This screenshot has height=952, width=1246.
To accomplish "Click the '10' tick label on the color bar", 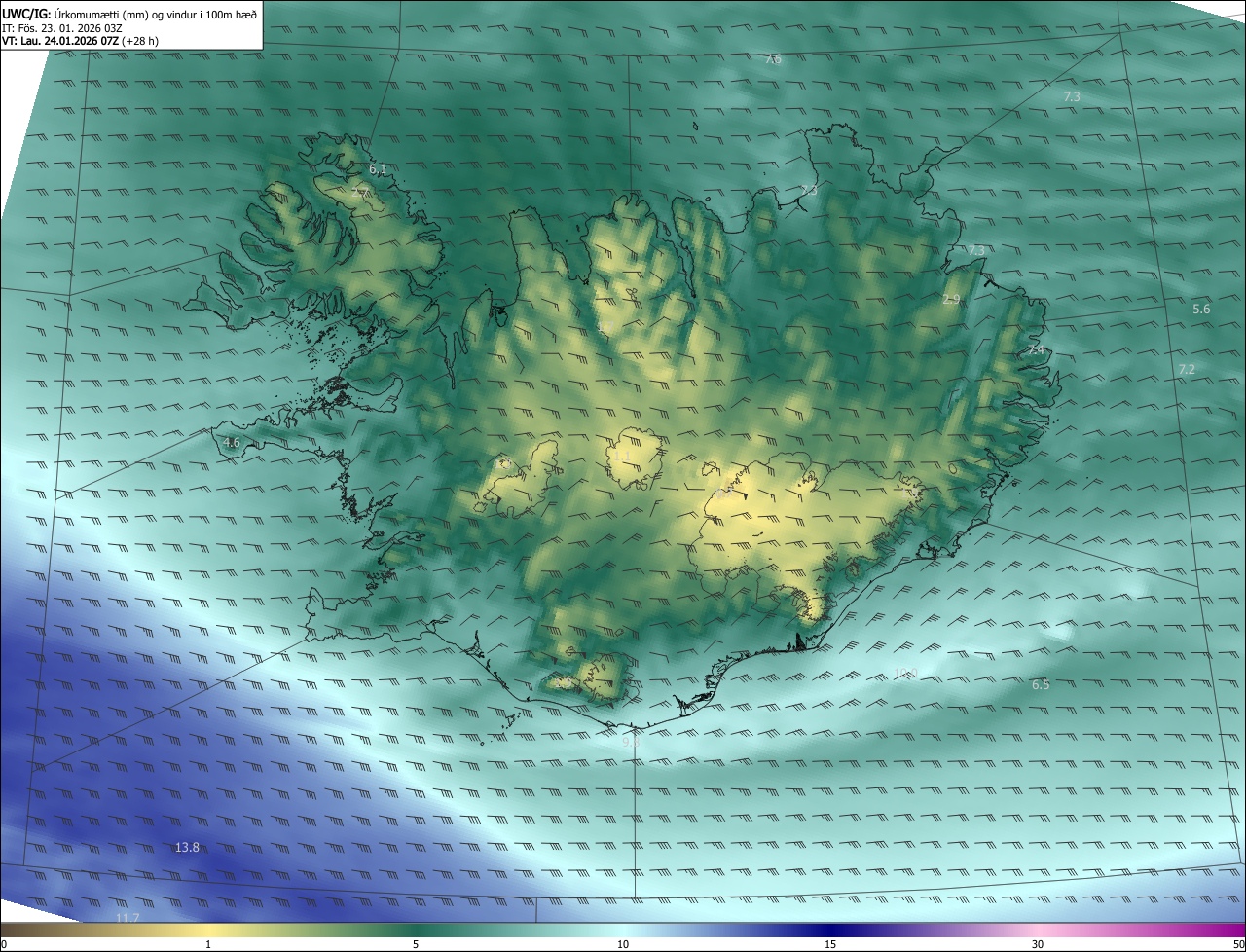I will tap(623, 944).
